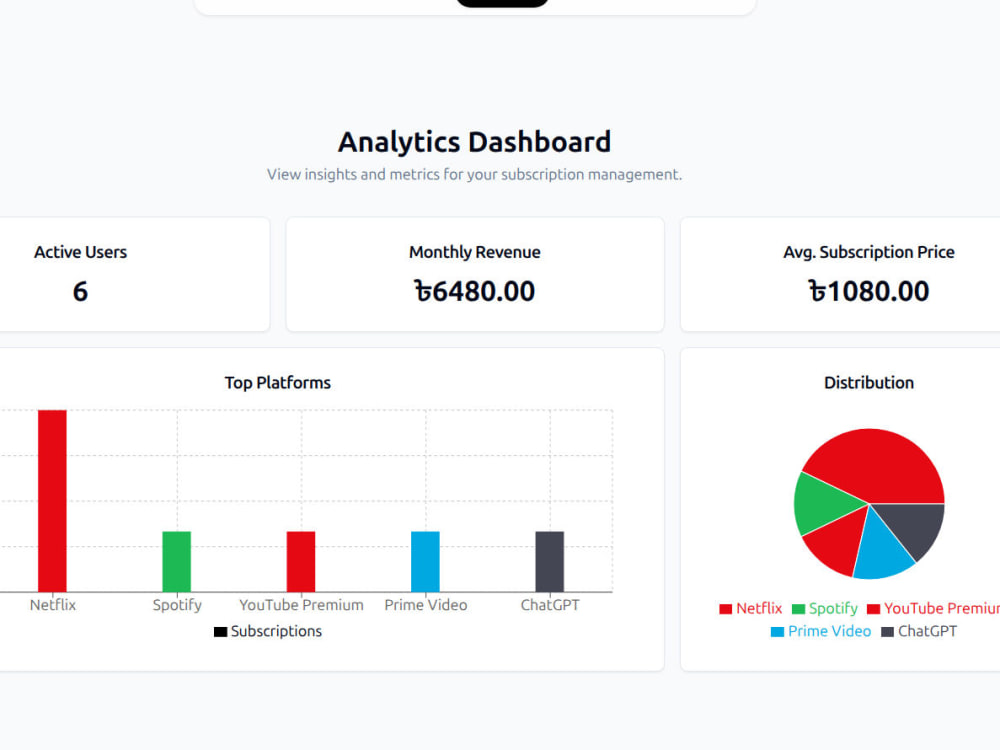Click the dark gray ChatGPT bar
The height and width of the screenshot is (750, 1000).
[x=550, y=562]
